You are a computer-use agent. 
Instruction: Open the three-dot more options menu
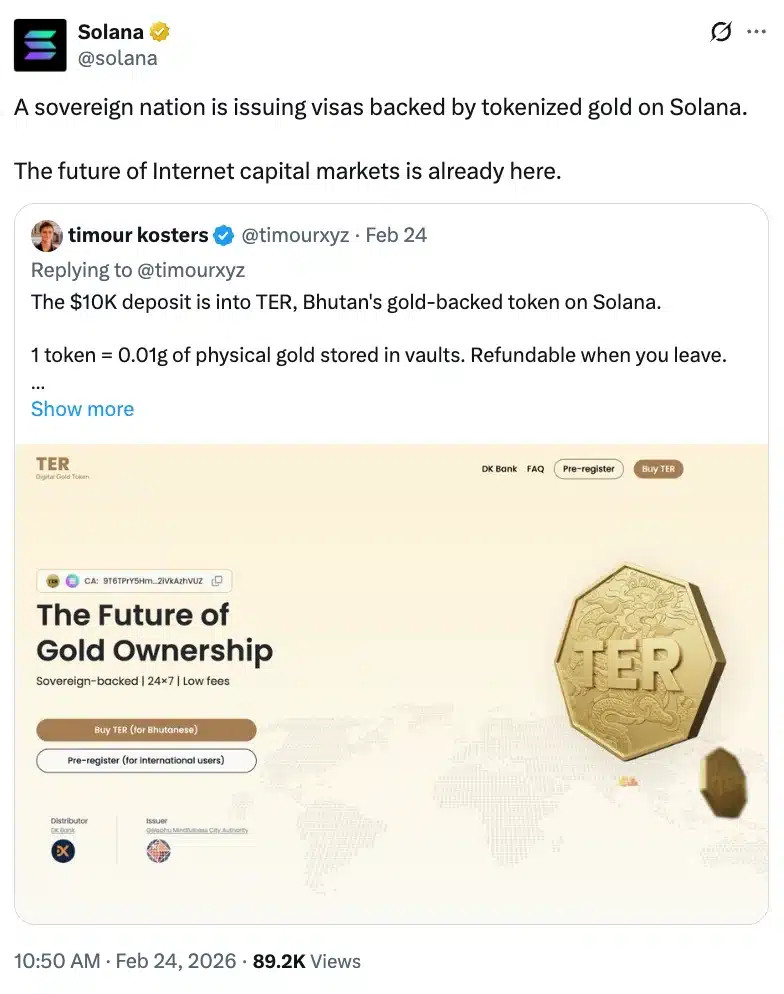click(x=756, y=33)
